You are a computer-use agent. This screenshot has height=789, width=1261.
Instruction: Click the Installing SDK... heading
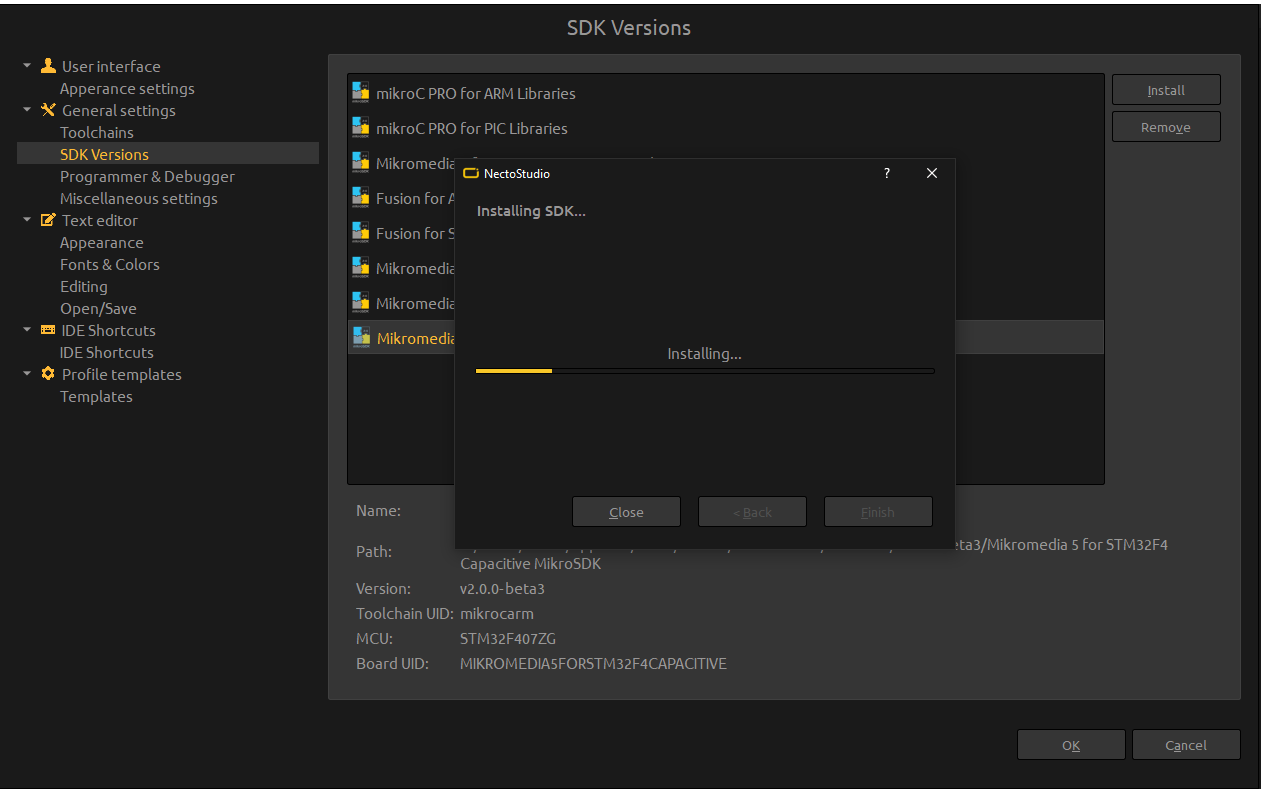531,211
